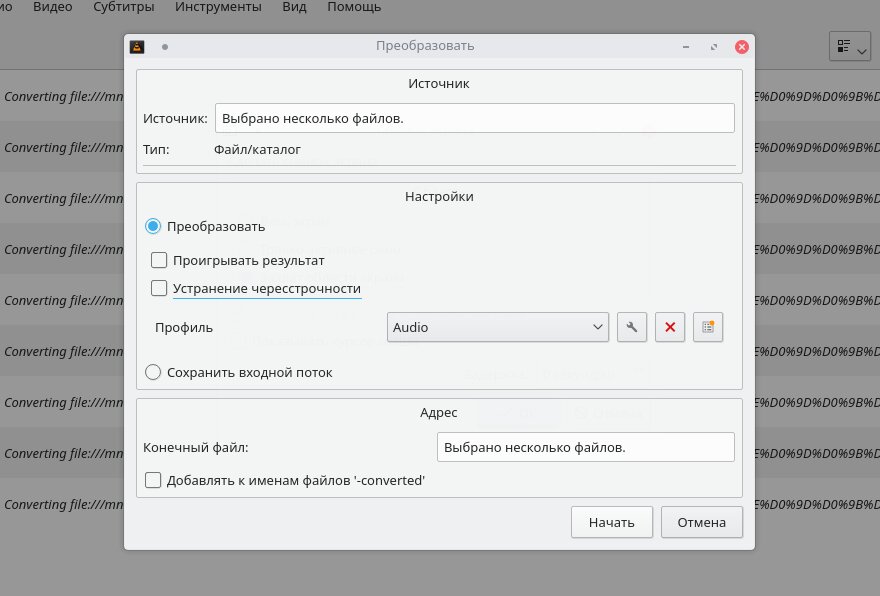
Task: Click the Конечный файл text field
Action: pyautogui.click(x=586, y=447)
